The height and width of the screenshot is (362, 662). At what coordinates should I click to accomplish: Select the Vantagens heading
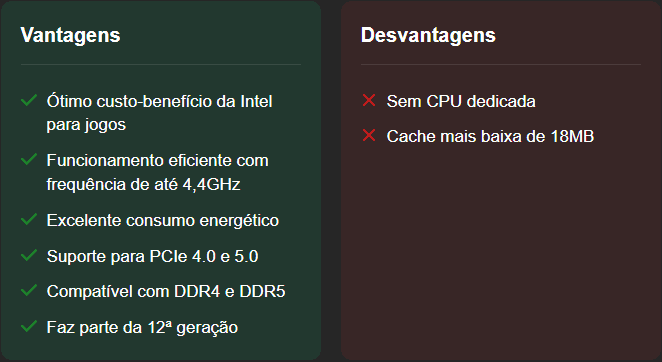click(x=71, y=35)
